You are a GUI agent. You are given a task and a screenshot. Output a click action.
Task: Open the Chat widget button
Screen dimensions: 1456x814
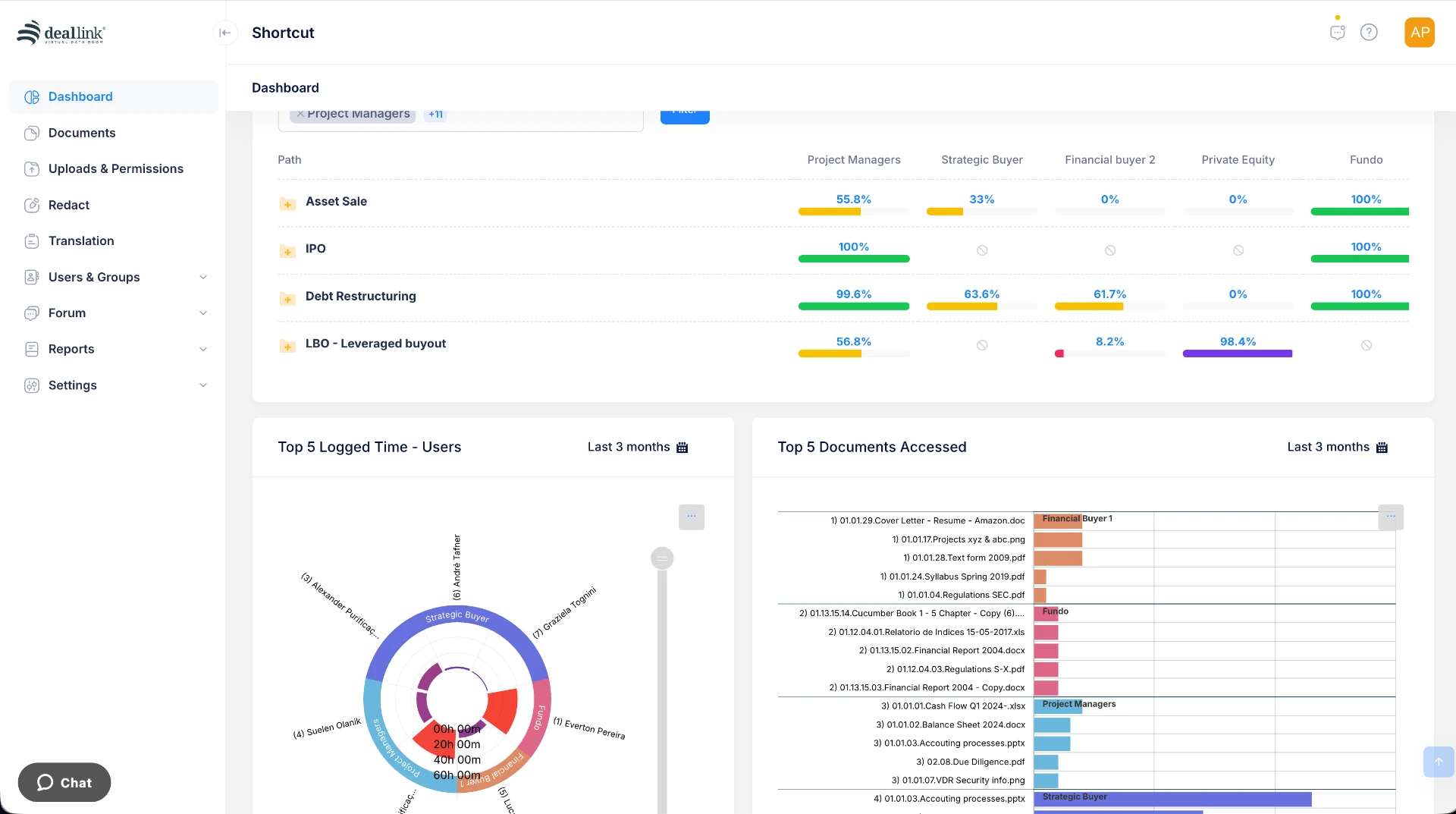pyautogui.click(x=64, y=782)
